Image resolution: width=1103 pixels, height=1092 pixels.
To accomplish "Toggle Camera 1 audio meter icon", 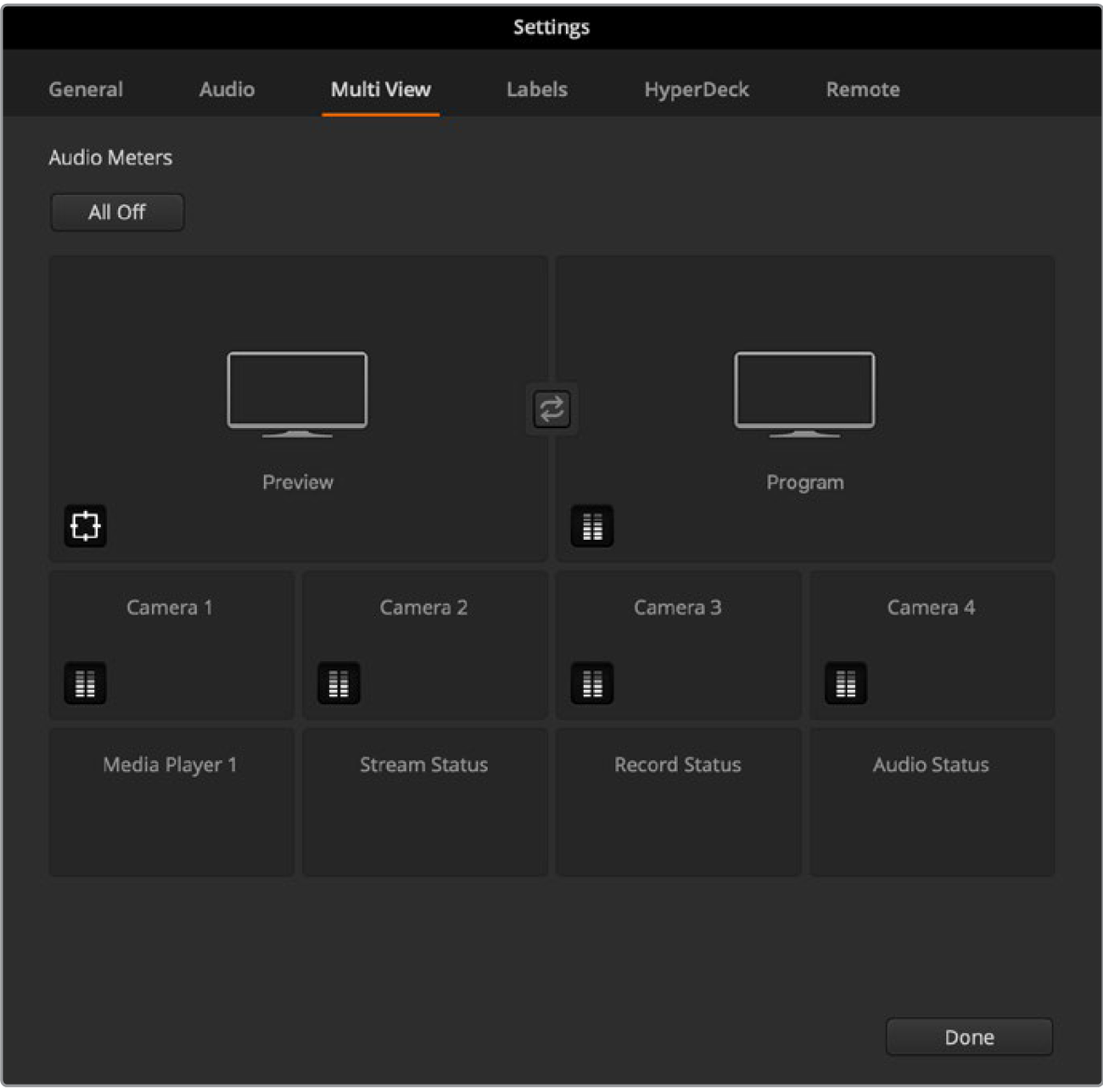I will pyautogui.click(x=85, y=684).
